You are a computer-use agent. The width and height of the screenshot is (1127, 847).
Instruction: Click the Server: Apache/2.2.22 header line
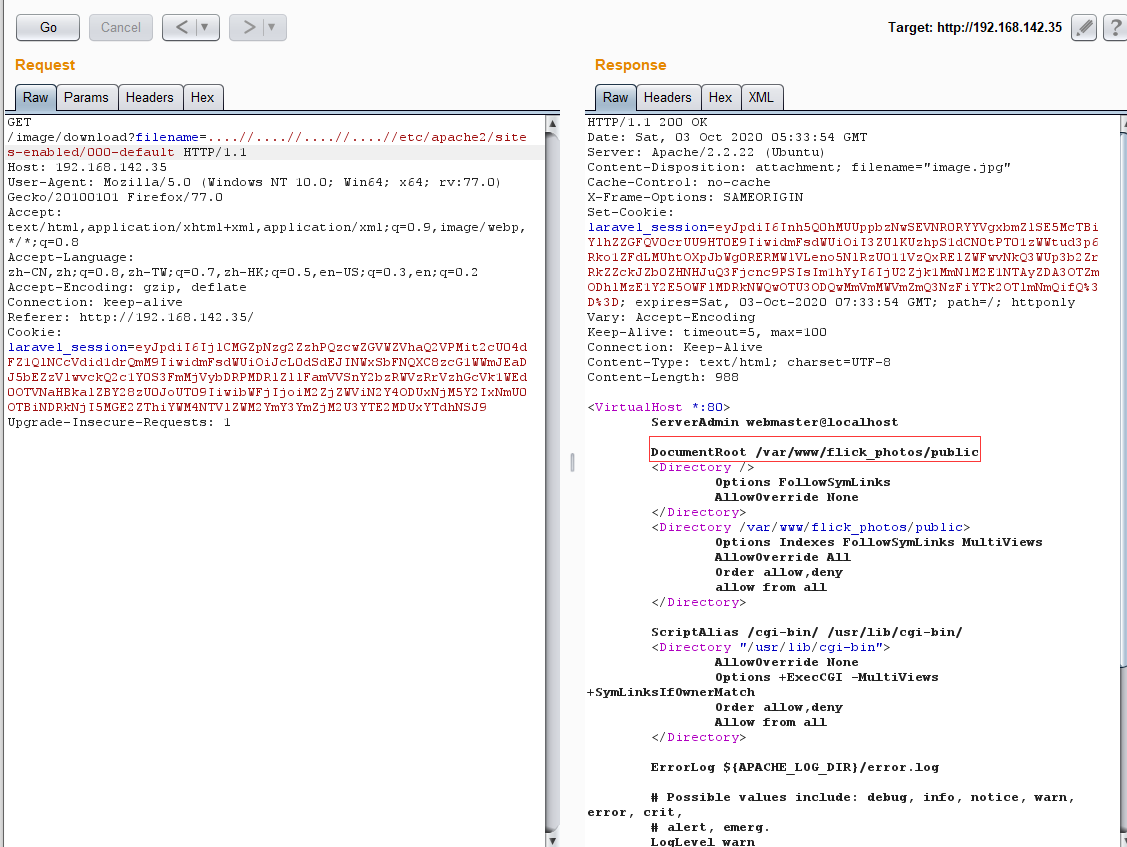(x=706, y=152)
